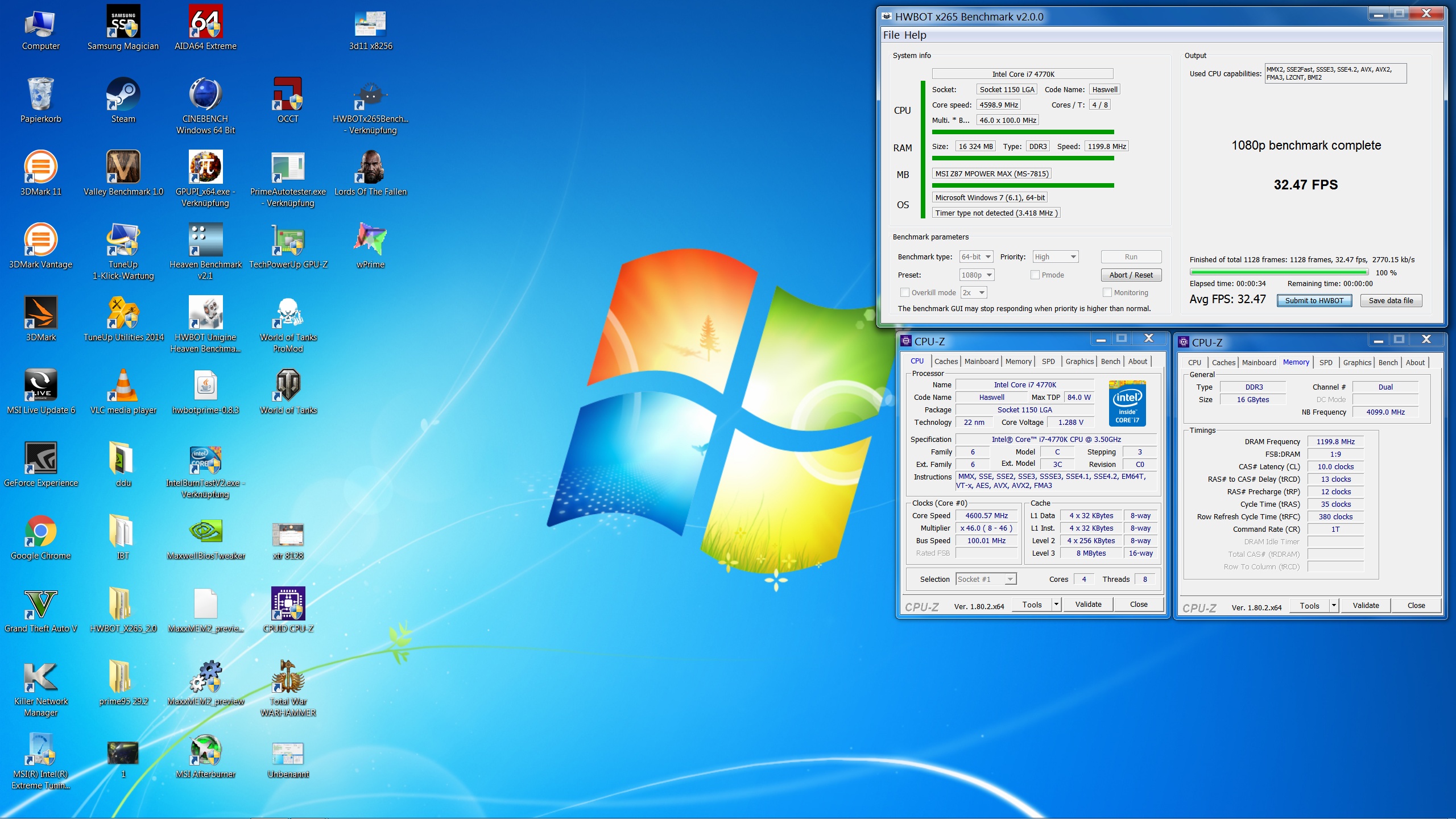The width and height of the screenshot is (1456, 819).
Task: Expand the Benchmark type 64-bit dropdown
Action: tap(976, 257)
